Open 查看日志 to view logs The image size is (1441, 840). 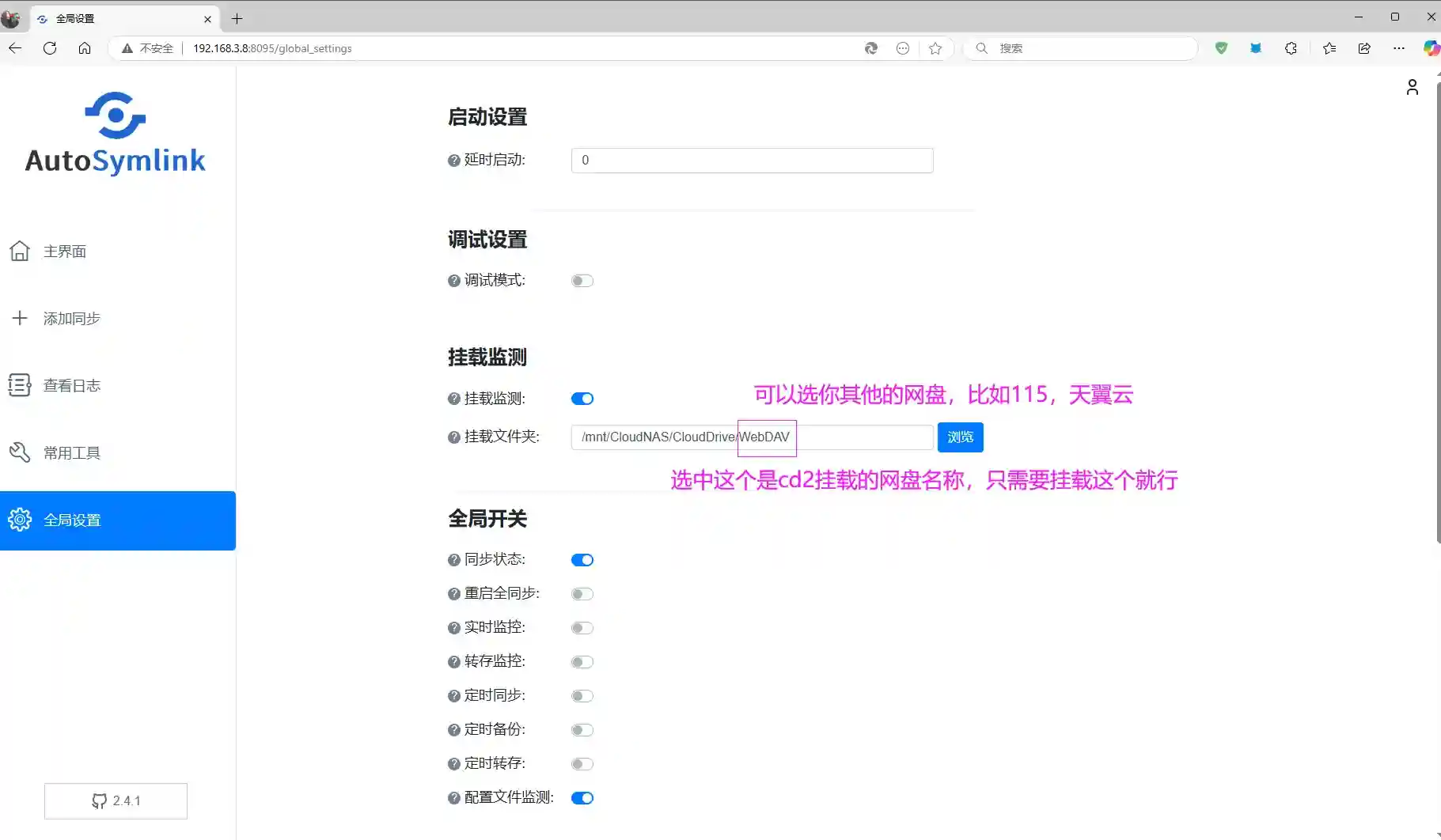[72, 385]
